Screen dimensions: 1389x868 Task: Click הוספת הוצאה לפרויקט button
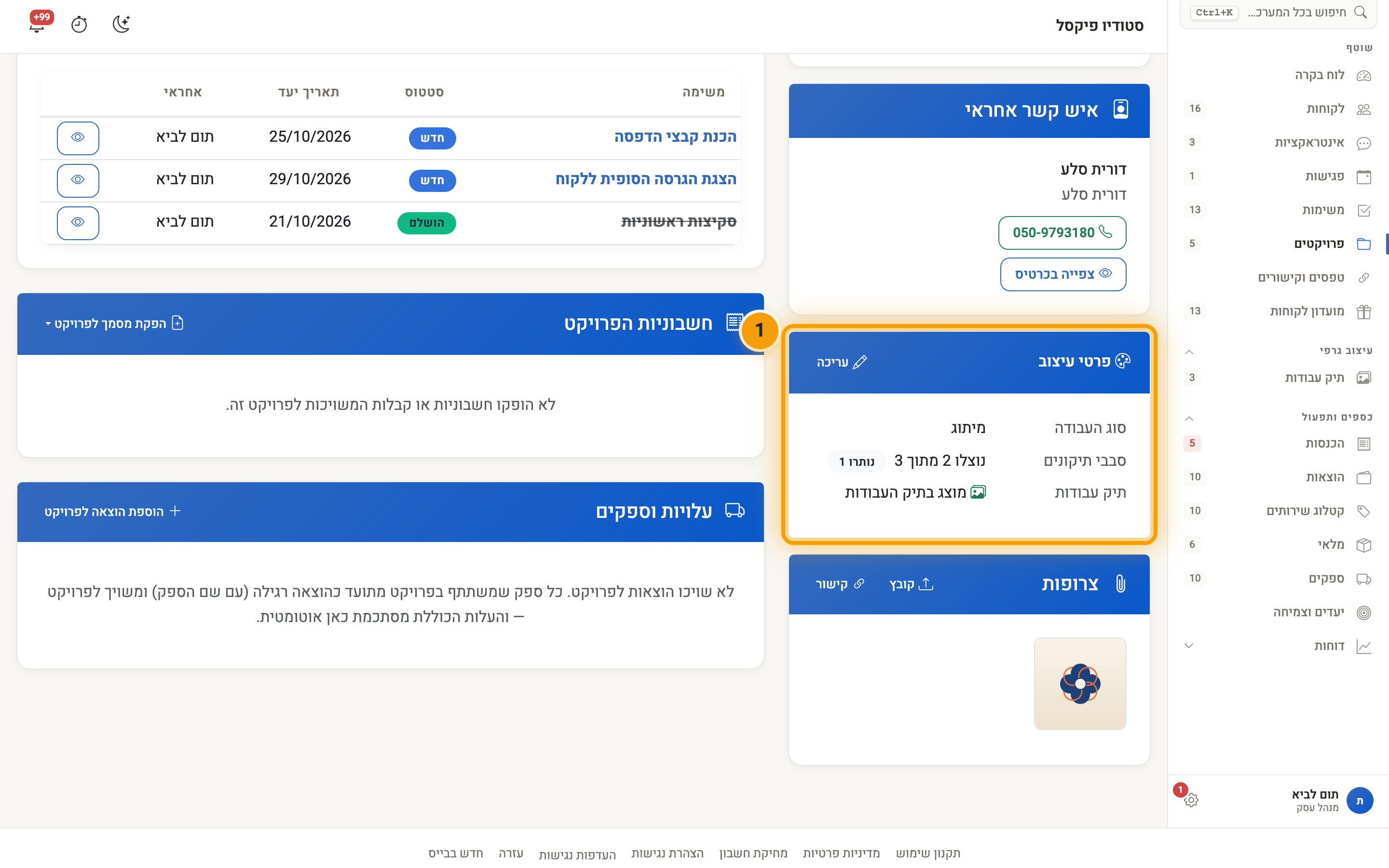click(112, 511)
